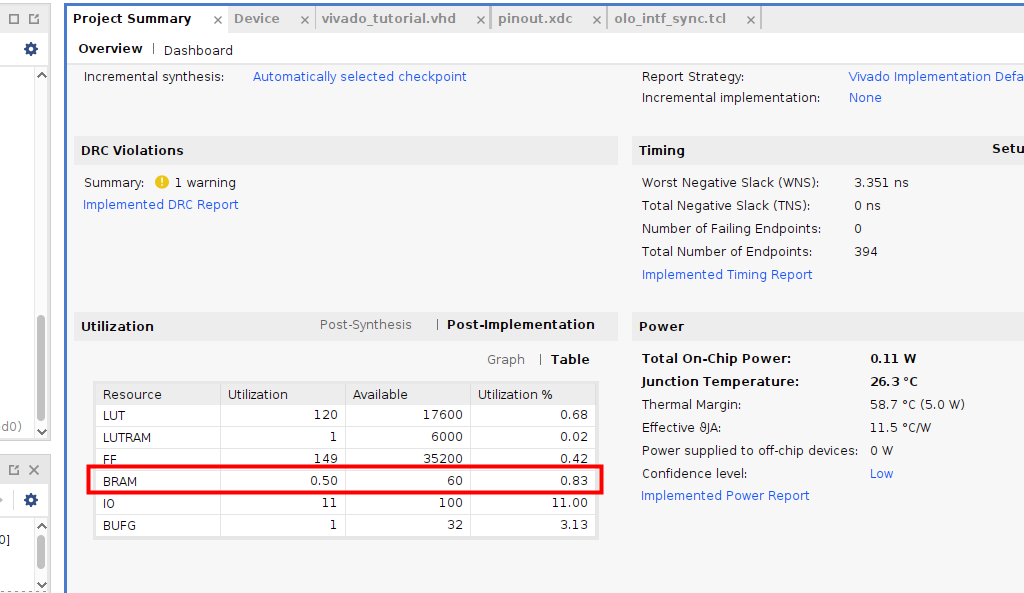Show Post-Implementation utilization
1024x593 pixels.
[x=520, y=325]
